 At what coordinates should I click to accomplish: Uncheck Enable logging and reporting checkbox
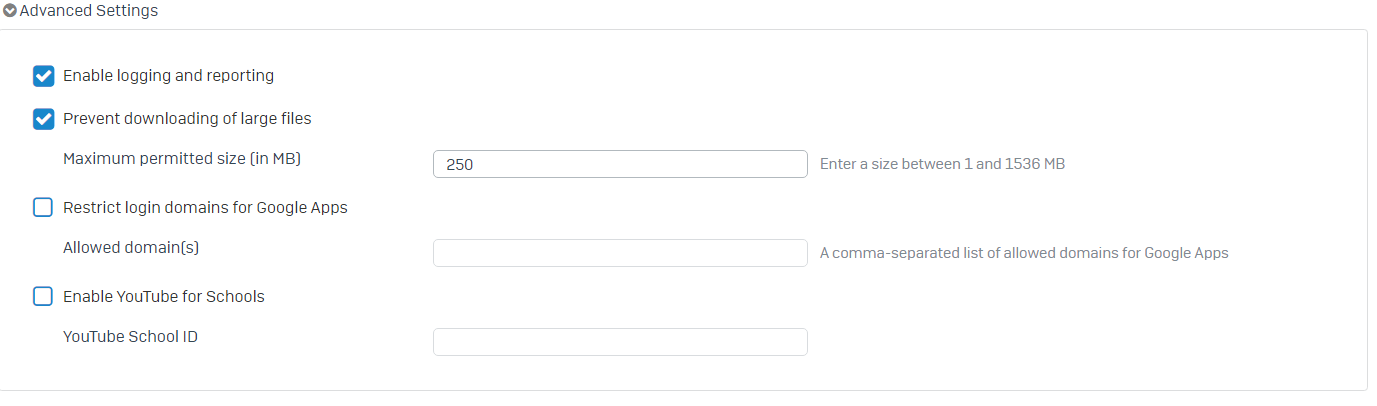coord(43,76)
